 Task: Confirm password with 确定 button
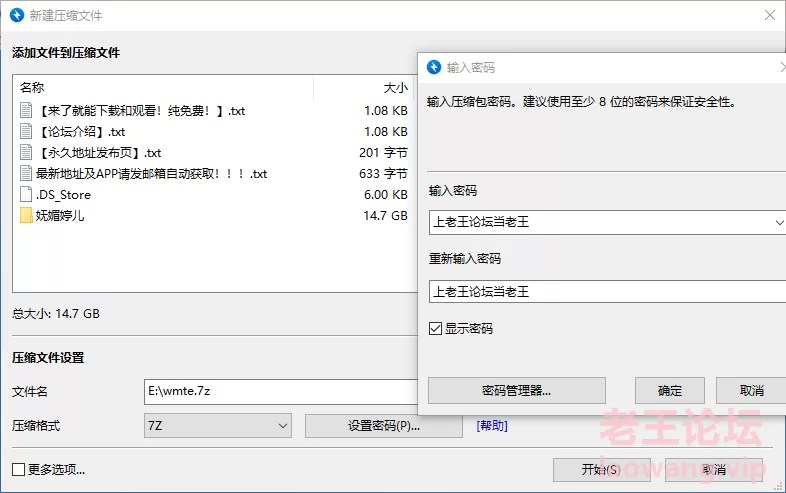[670, 391]
